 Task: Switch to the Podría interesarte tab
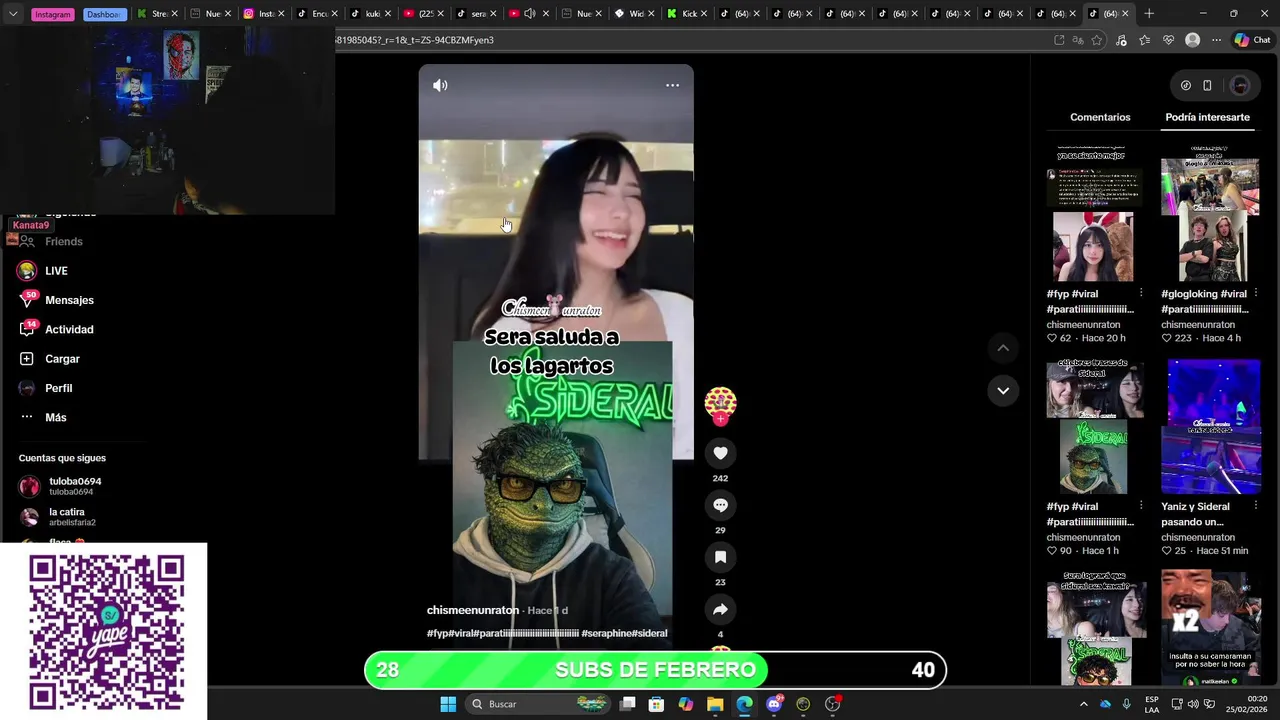click(x=1207, y=117)
